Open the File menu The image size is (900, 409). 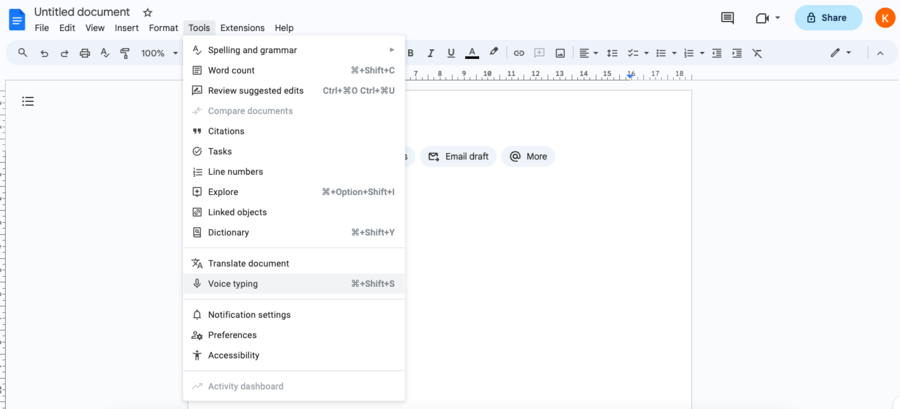click(41, 28)
